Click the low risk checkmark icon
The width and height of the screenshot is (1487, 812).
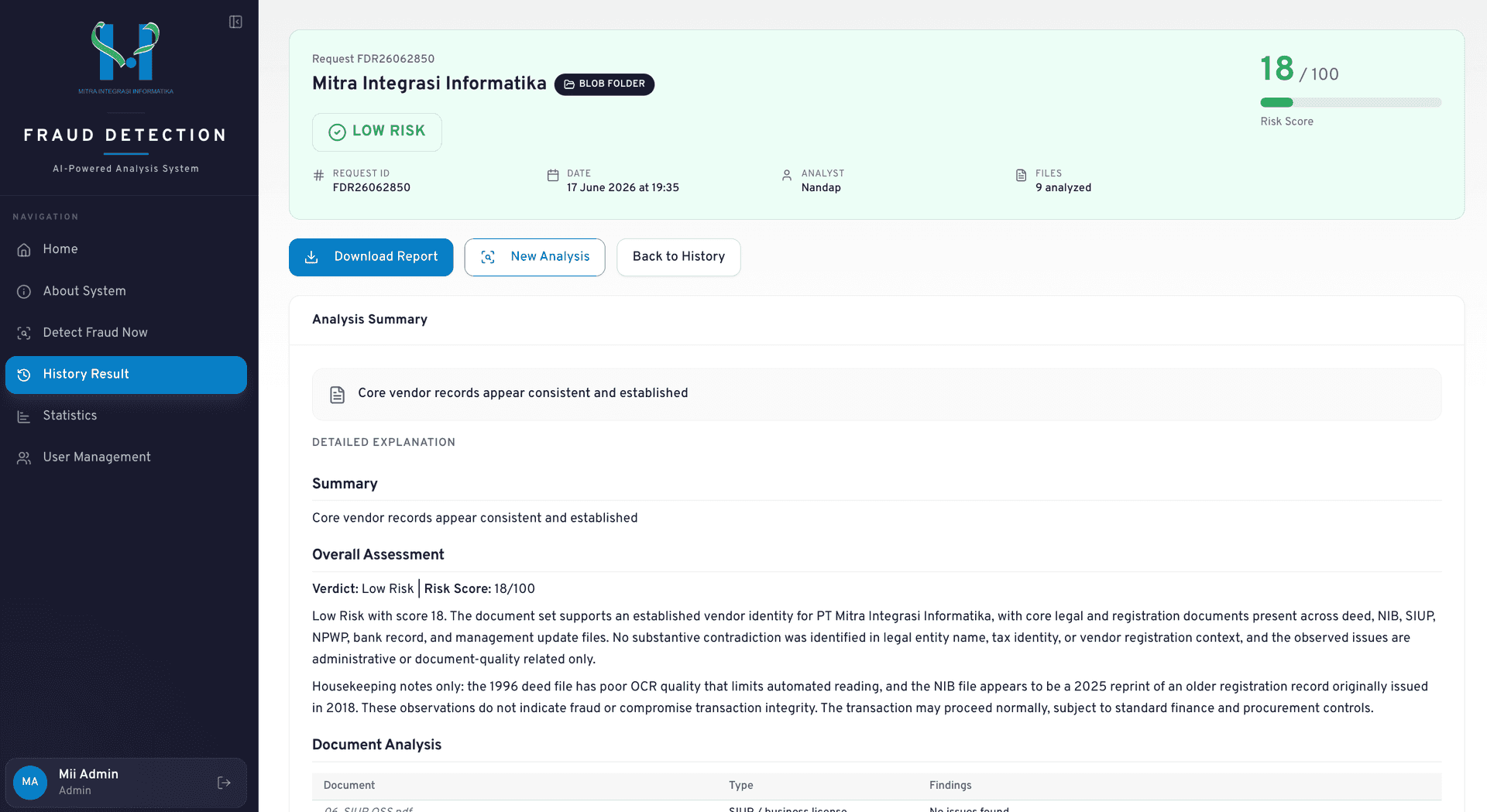point(337,132)
